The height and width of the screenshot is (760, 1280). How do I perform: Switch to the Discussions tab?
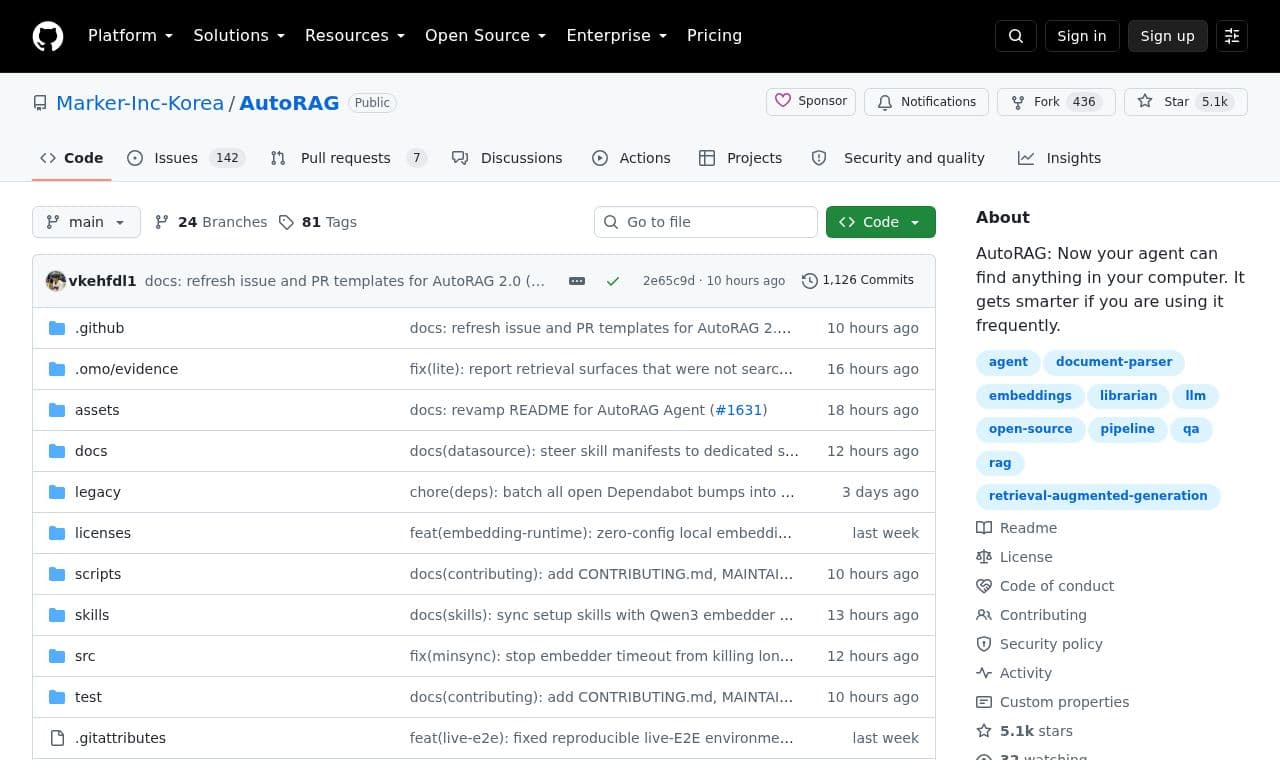pos(507,158)
